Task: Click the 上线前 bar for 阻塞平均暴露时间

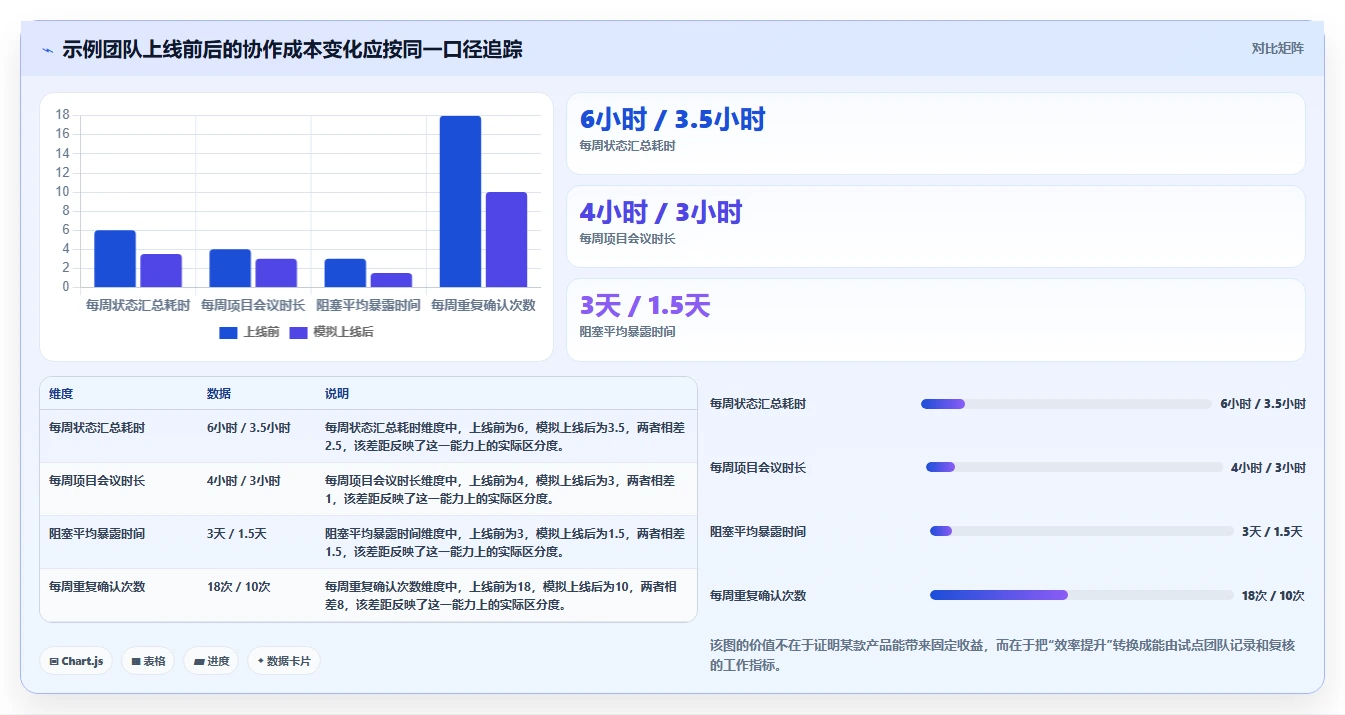Action: pos(345,273)
